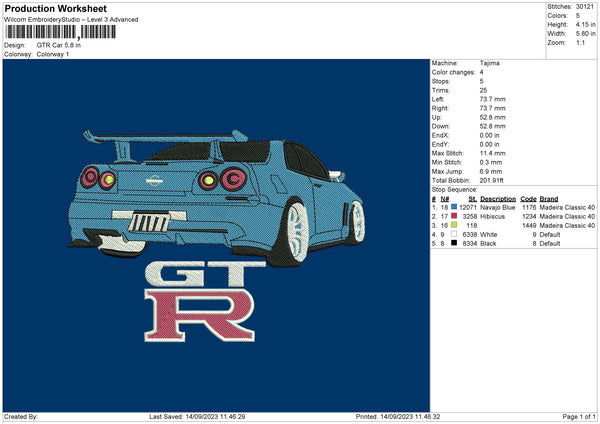Select the Min Stitch value '0.3 mm'
600x424 pixels.
point(491,162)
